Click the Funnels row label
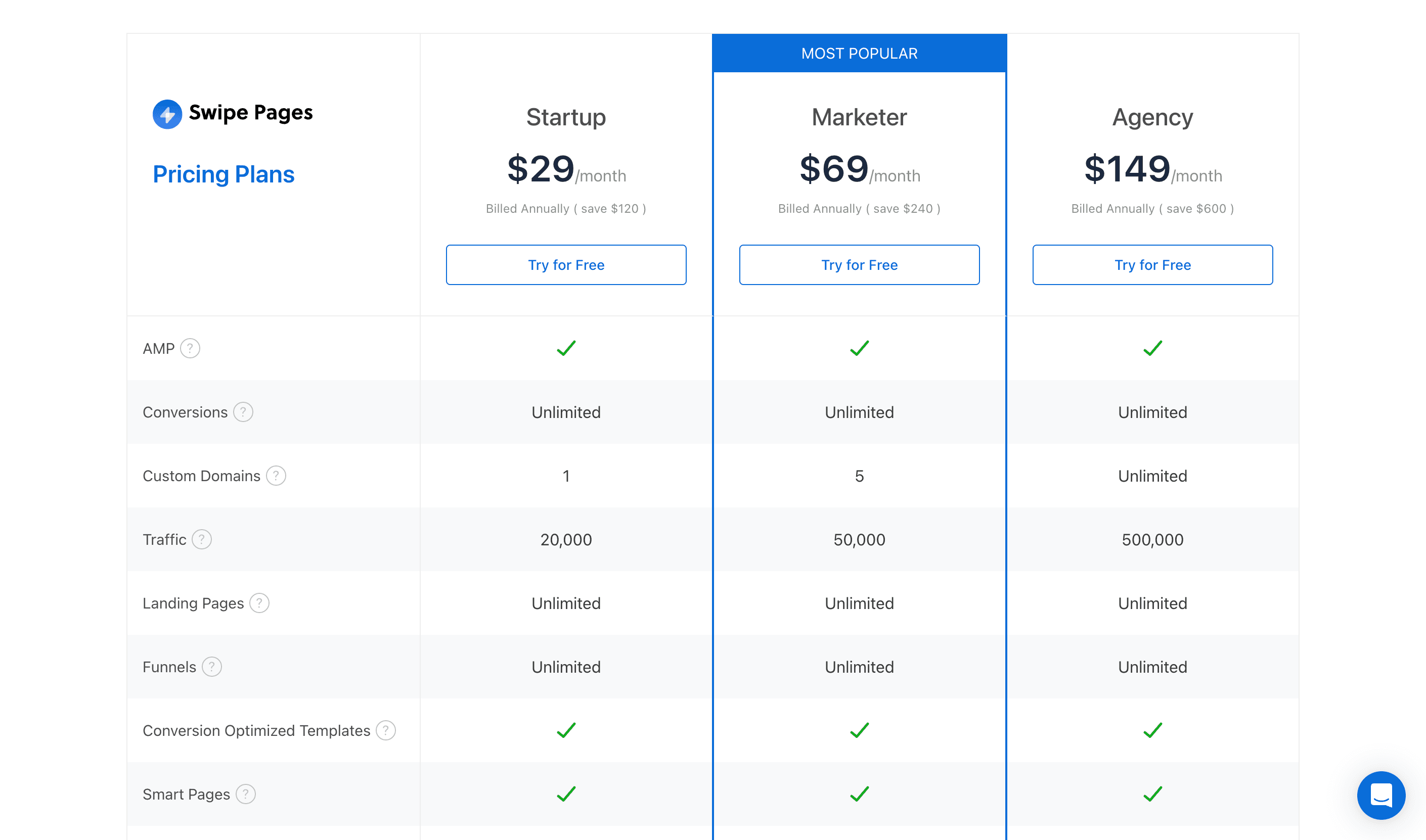This screenshot has height=840, width=1426. (169, 667)
